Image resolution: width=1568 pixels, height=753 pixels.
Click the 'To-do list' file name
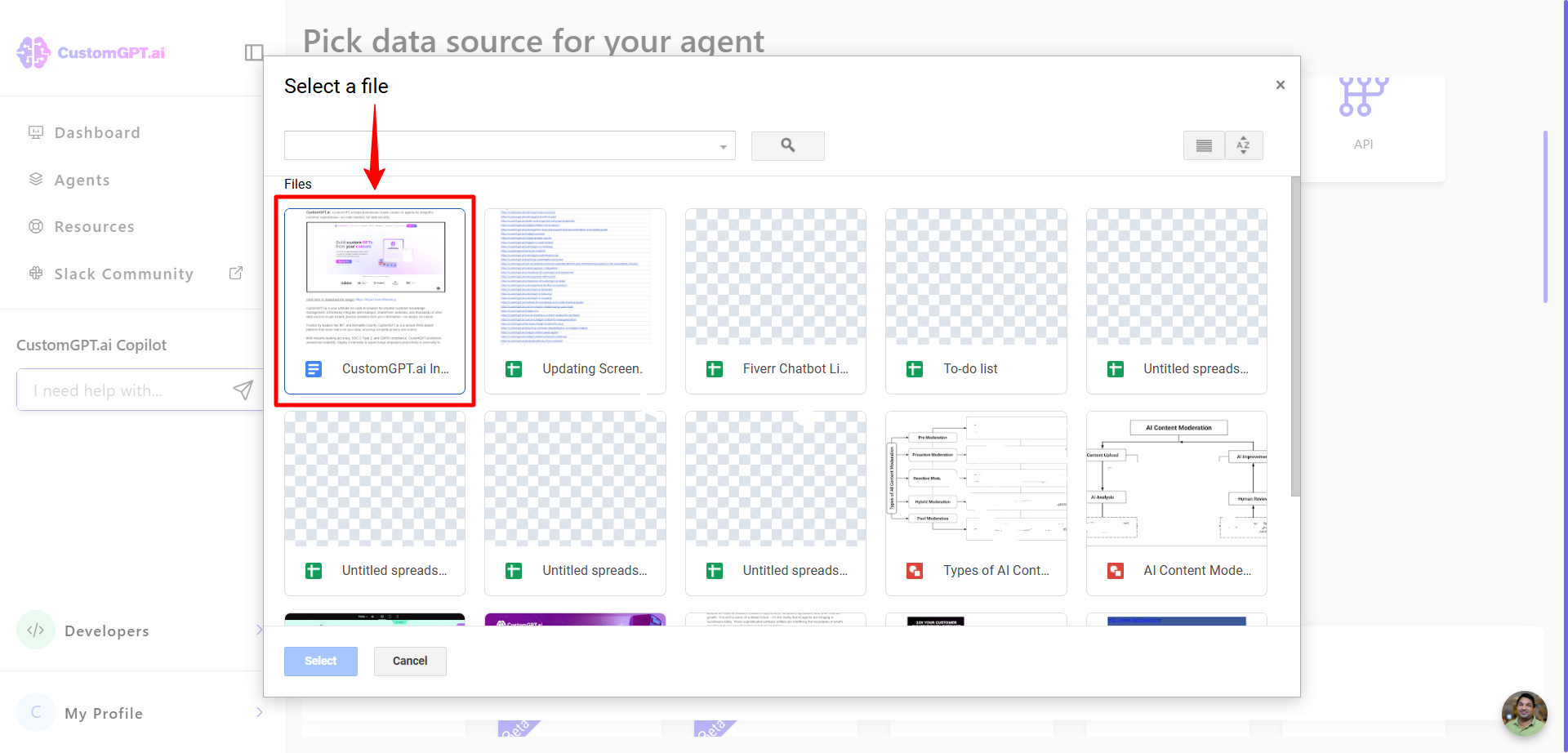click(970, 369)
